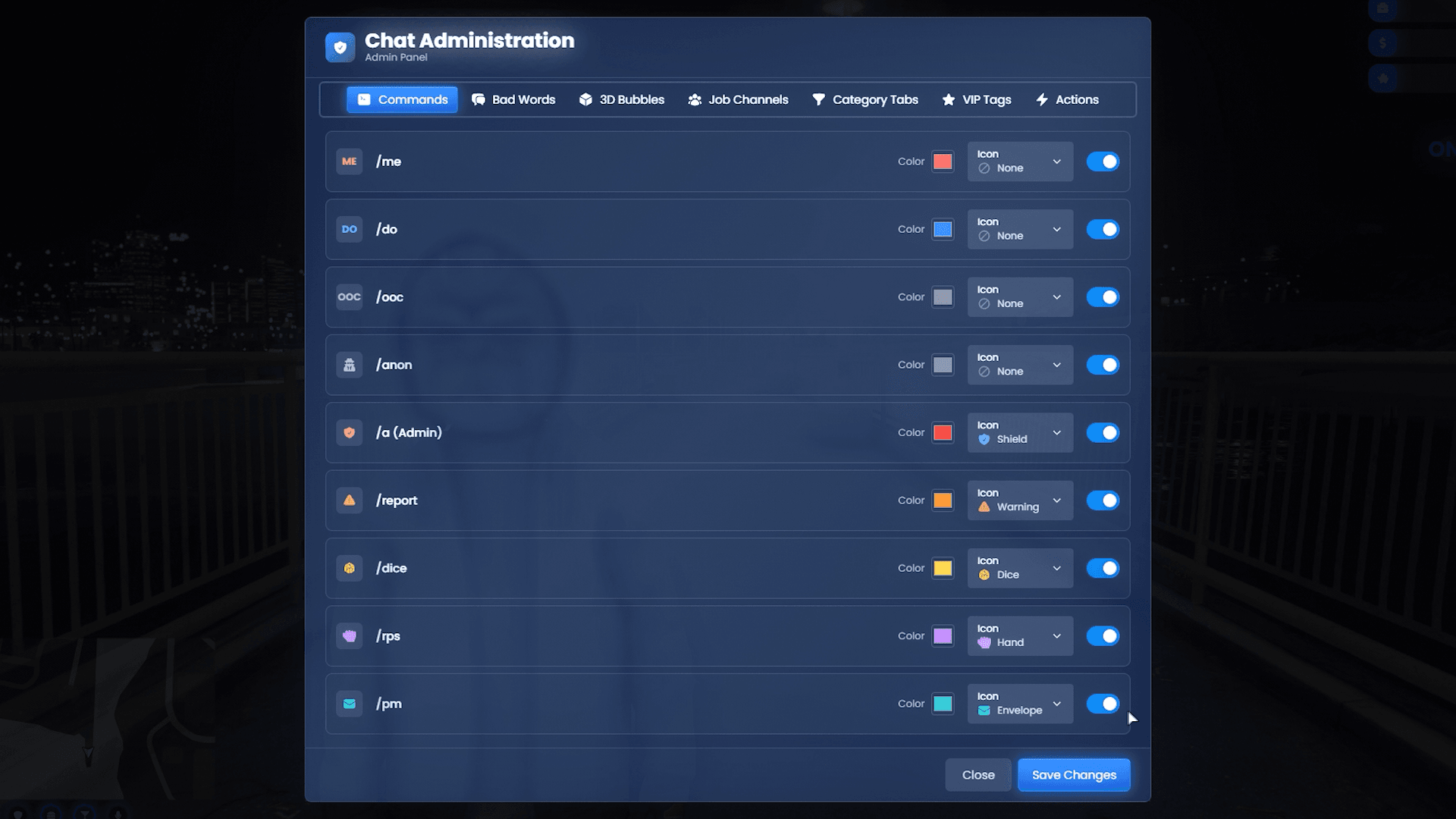Click the /pm command envelope icon
1456x819 pixels.
coord(349,704)
